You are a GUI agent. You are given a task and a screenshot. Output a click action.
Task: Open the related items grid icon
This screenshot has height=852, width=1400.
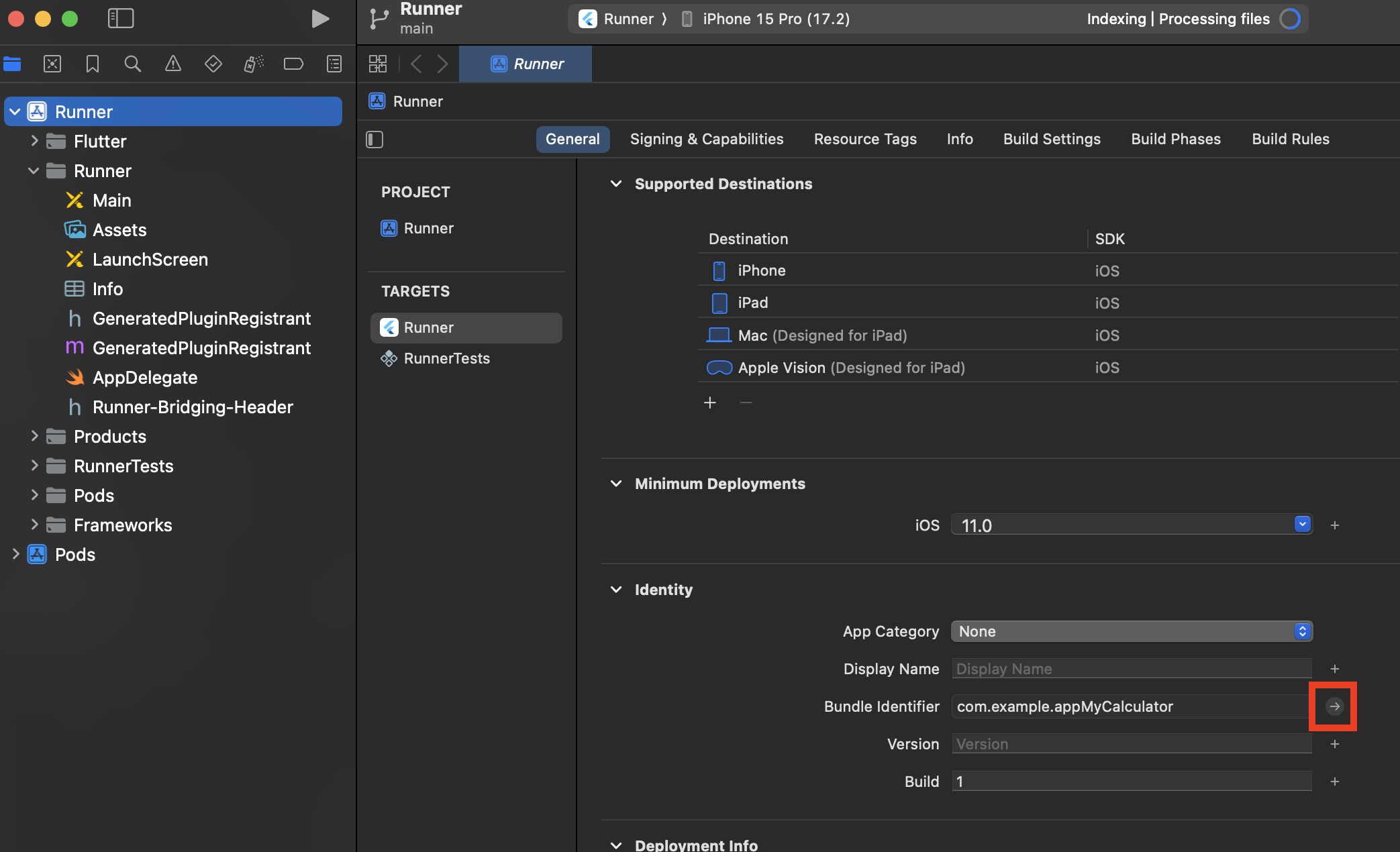(x=378, y=64)
